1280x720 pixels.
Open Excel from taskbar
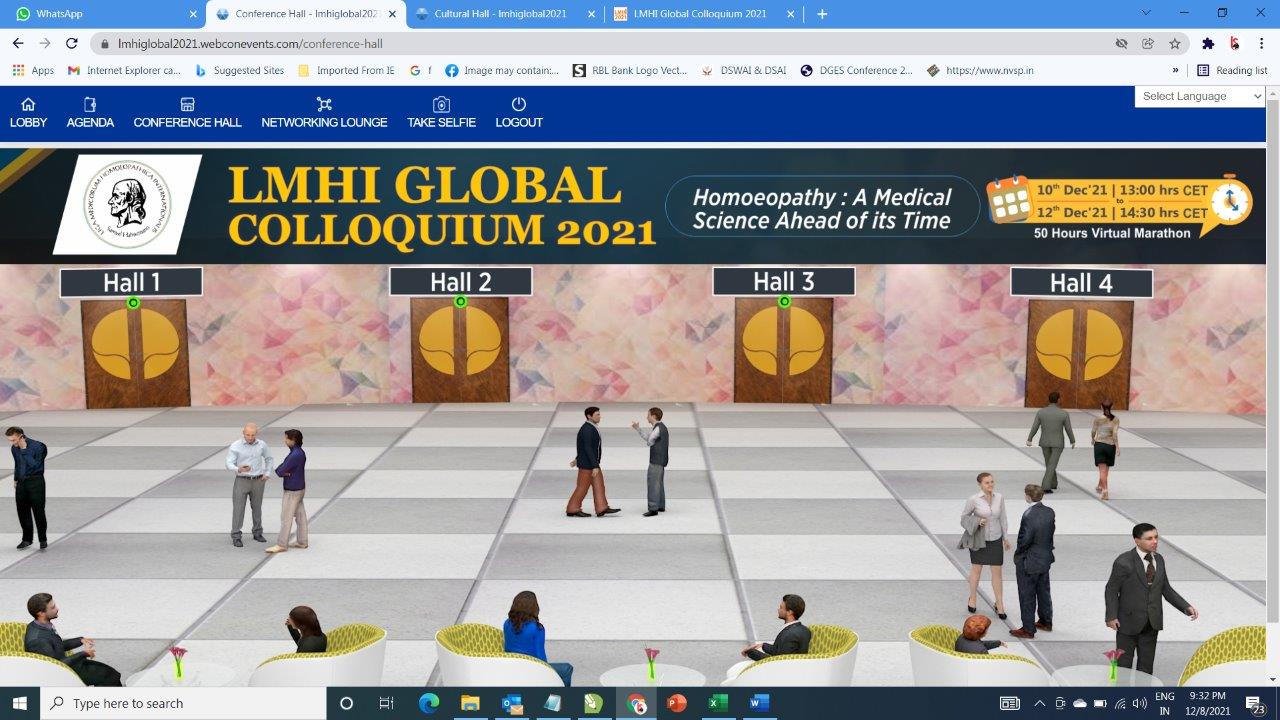click(x=718, y=703)
